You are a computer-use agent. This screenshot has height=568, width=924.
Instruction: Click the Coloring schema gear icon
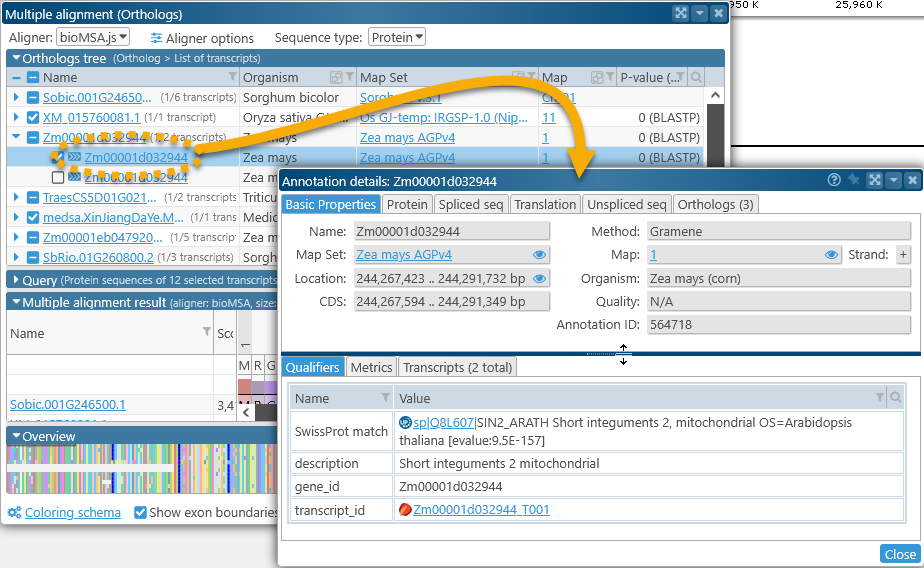click(x=15, y=513)
